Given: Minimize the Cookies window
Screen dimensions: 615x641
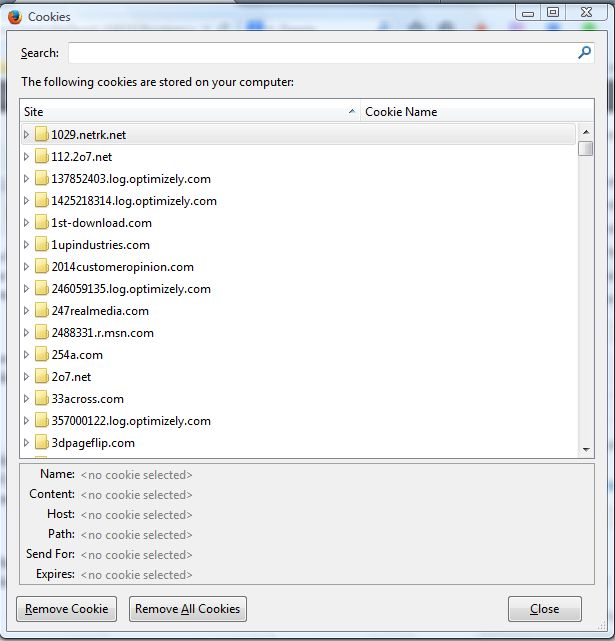Looking at the screenshot, I should [528, 12].
